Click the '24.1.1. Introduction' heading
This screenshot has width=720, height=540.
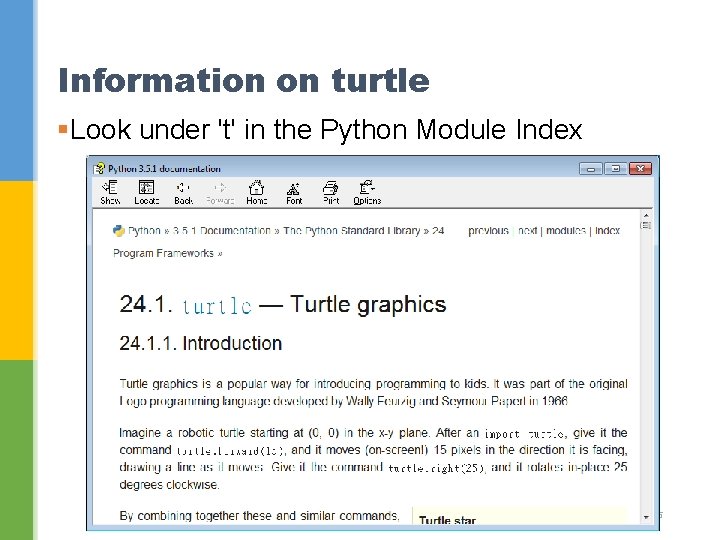200,343
